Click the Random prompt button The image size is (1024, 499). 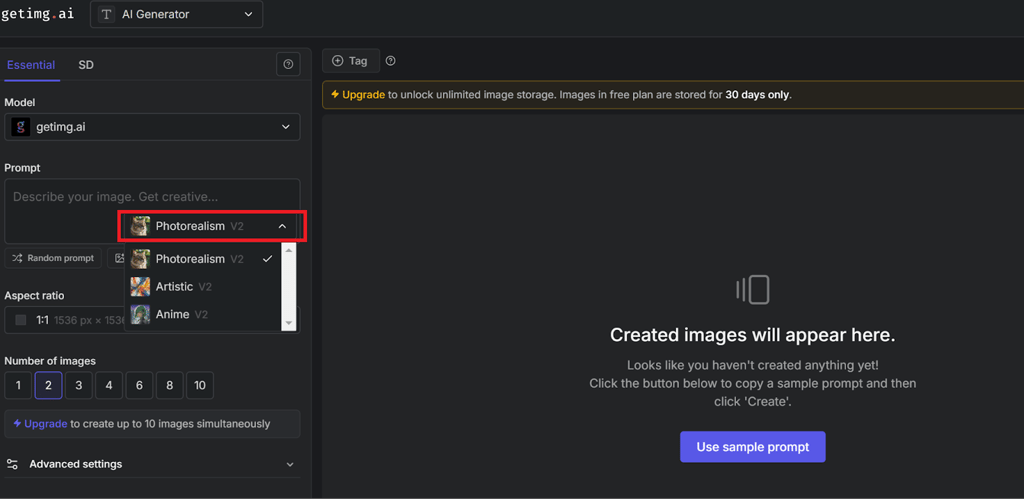pos(54,258)
